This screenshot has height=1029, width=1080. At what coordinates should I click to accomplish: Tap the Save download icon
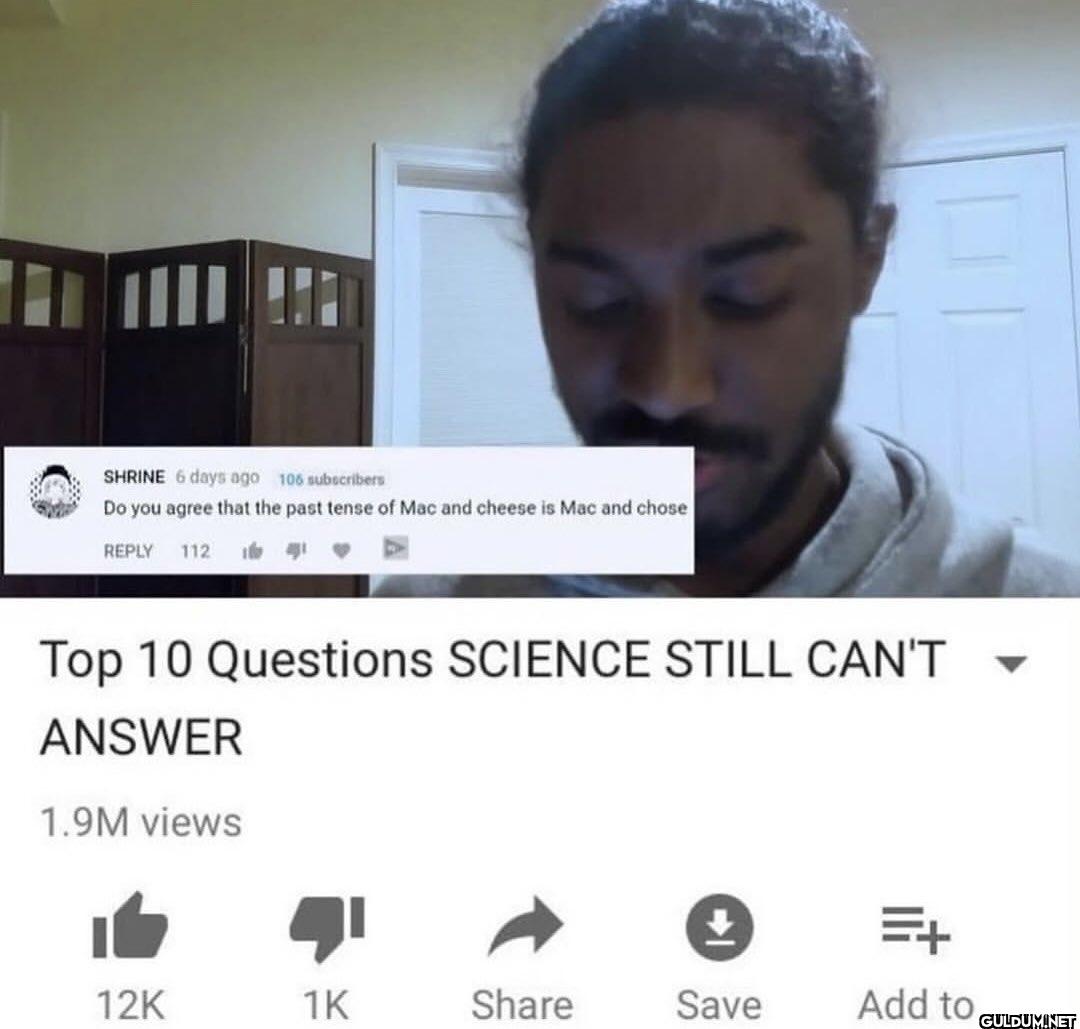pos(719,927)
